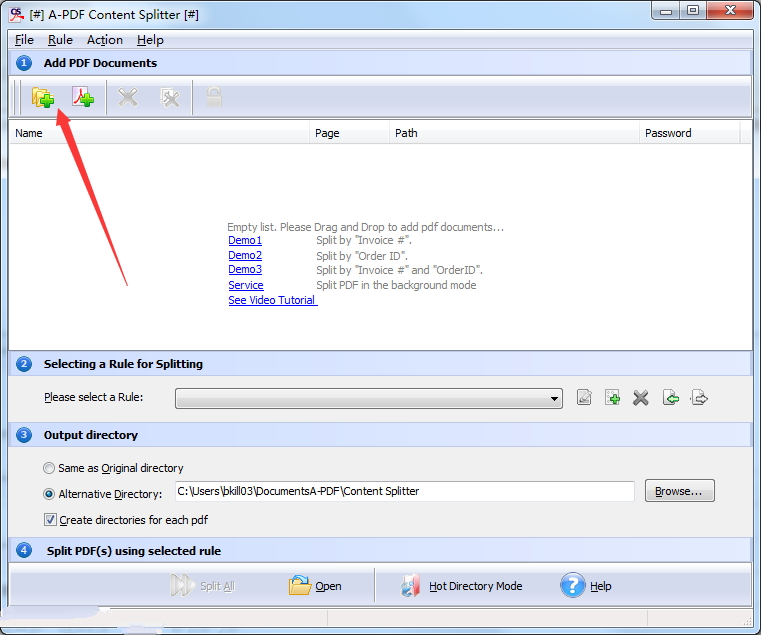The width and height of the screenshot is (761, 635).
Task: Sort by the Page column header
Action: [349, 133]
